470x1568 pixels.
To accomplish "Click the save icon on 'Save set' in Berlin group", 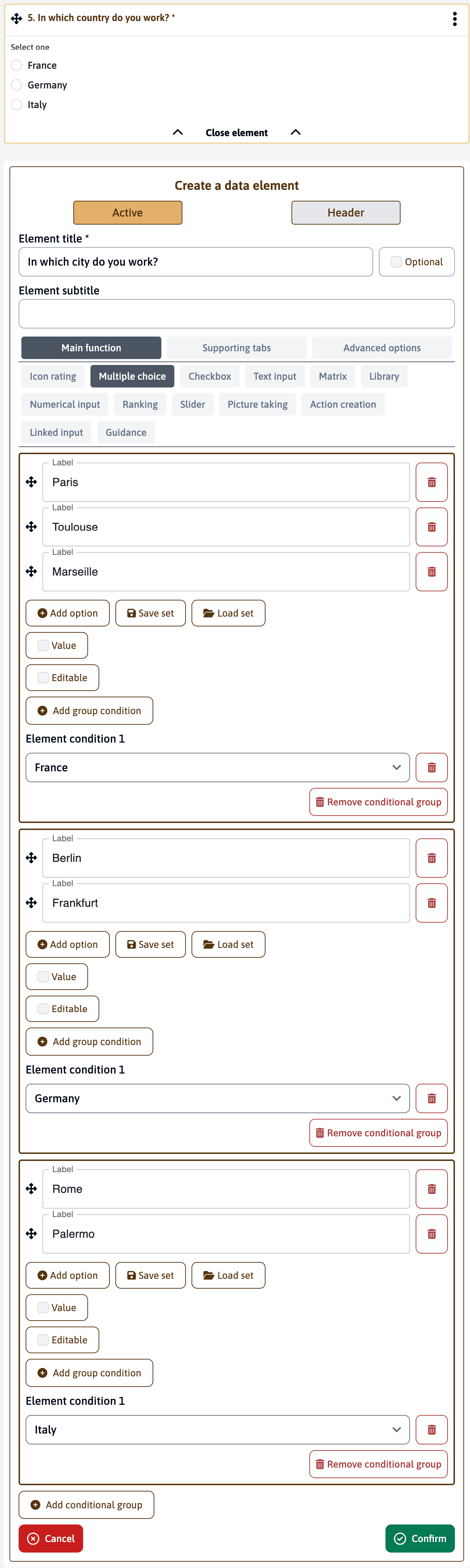I will 131,944.
